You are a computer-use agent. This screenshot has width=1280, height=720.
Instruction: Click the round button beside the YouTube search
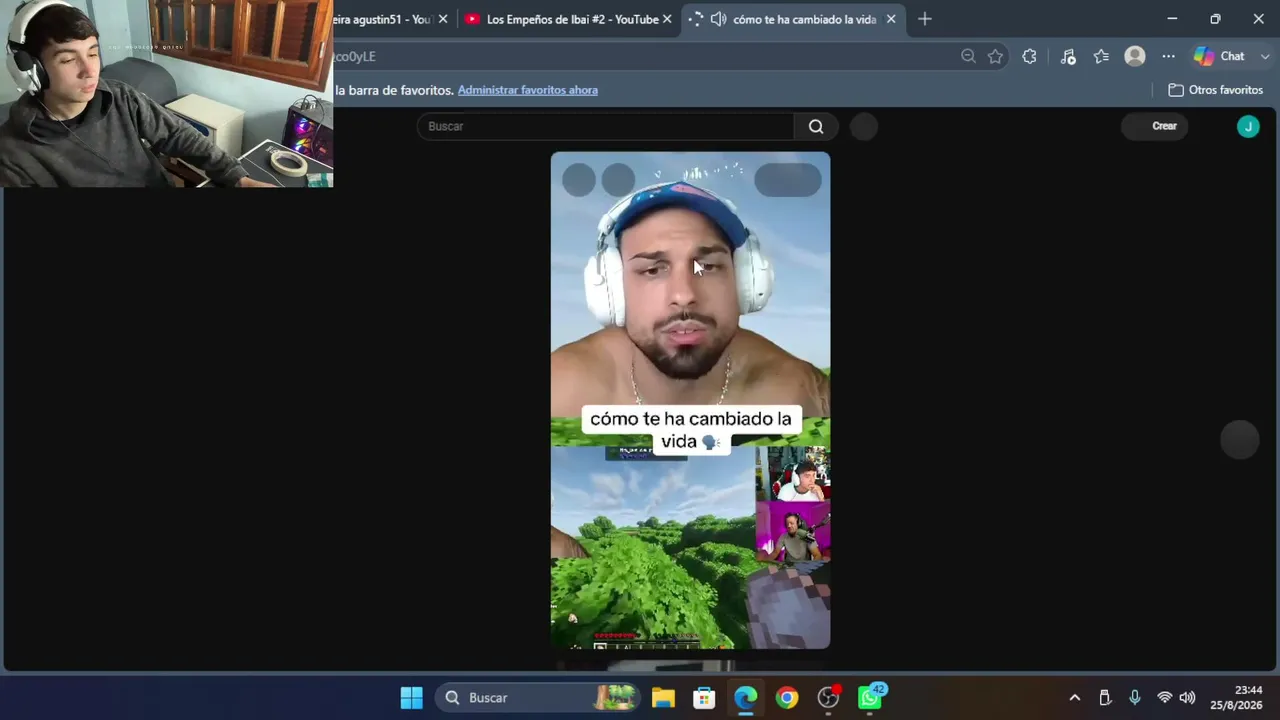click(863, 126)
